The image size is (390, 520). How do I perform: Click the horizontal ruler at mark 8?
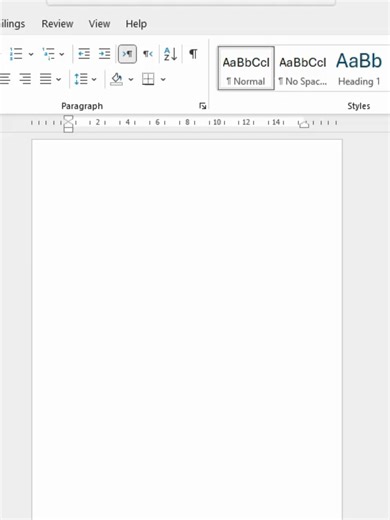pyautogui.click(x=187, y=122)
